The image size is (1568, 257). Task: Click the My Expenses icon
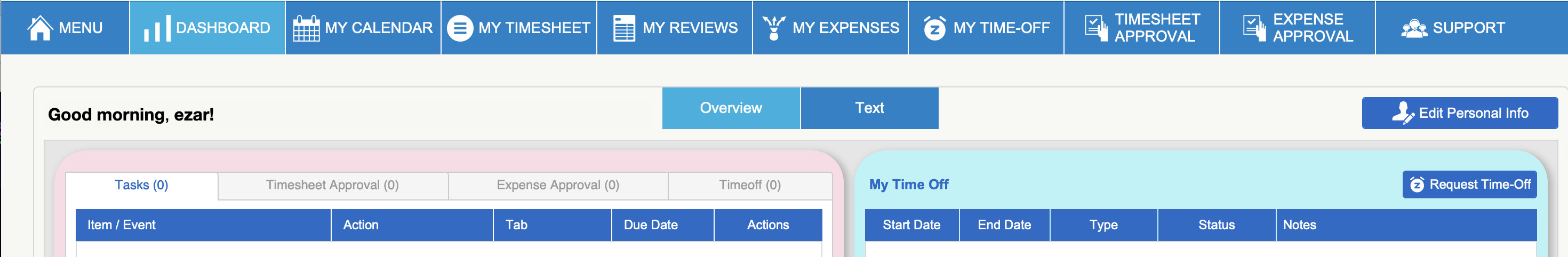coord(774,29)
